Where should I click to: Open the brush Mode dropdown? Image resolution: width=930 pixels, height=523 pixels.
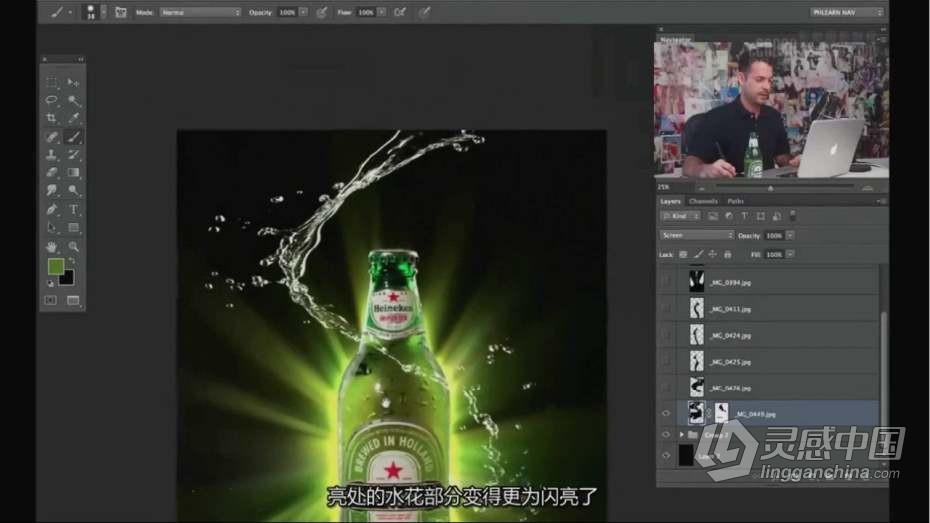[200, 12]
